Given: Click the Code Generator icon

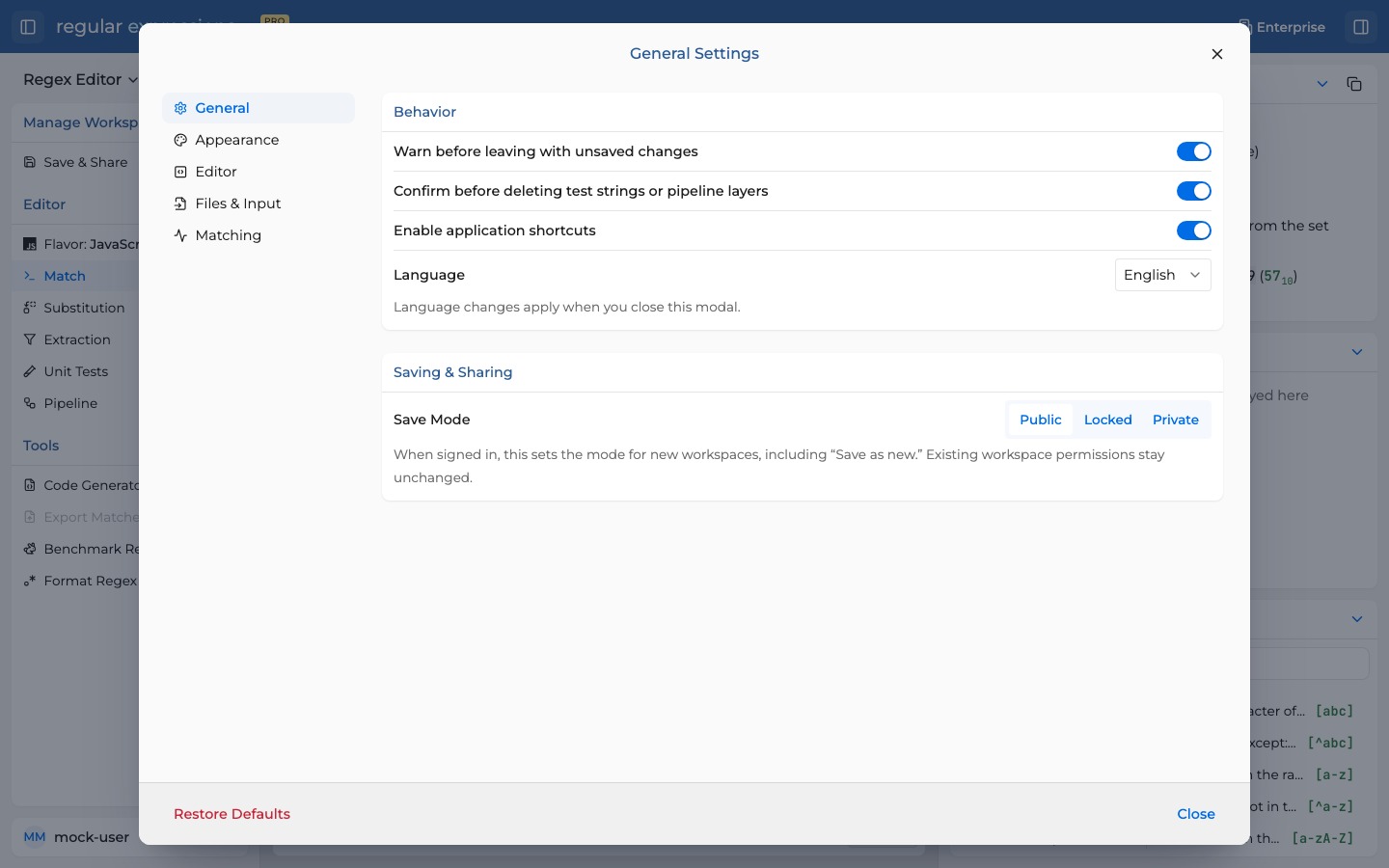Looking at the screenshot, I should pyautogui.click(x=30, y=485).
